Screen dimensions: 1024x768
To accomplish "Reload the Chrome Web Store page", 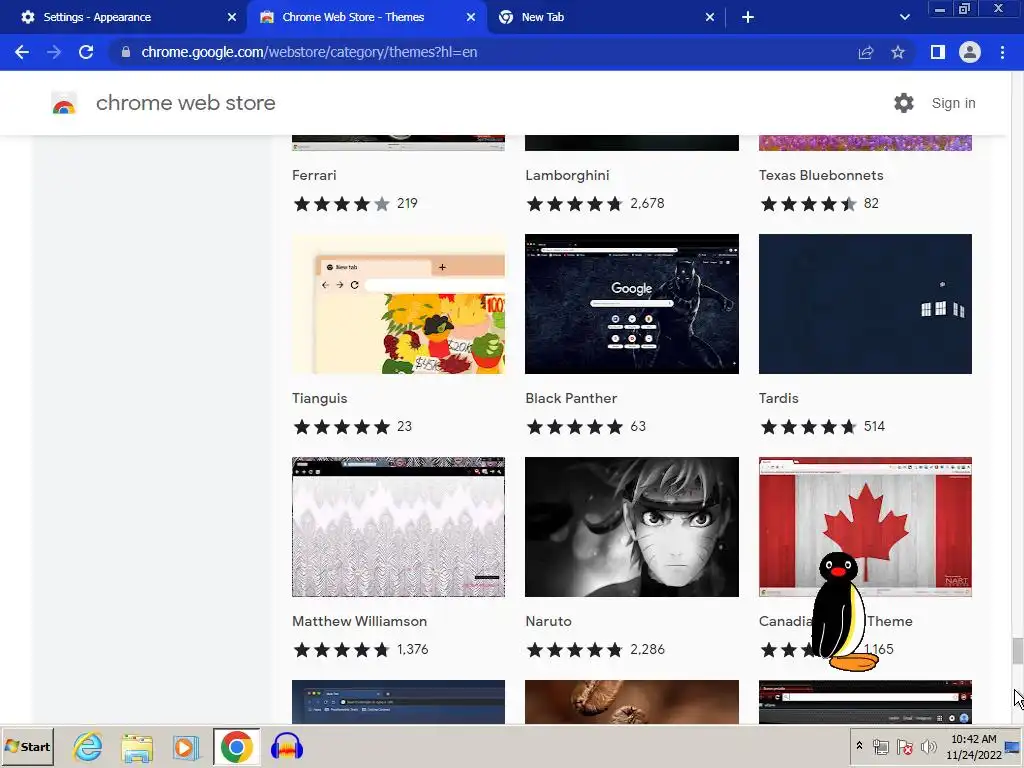I will tap(86, 52).
